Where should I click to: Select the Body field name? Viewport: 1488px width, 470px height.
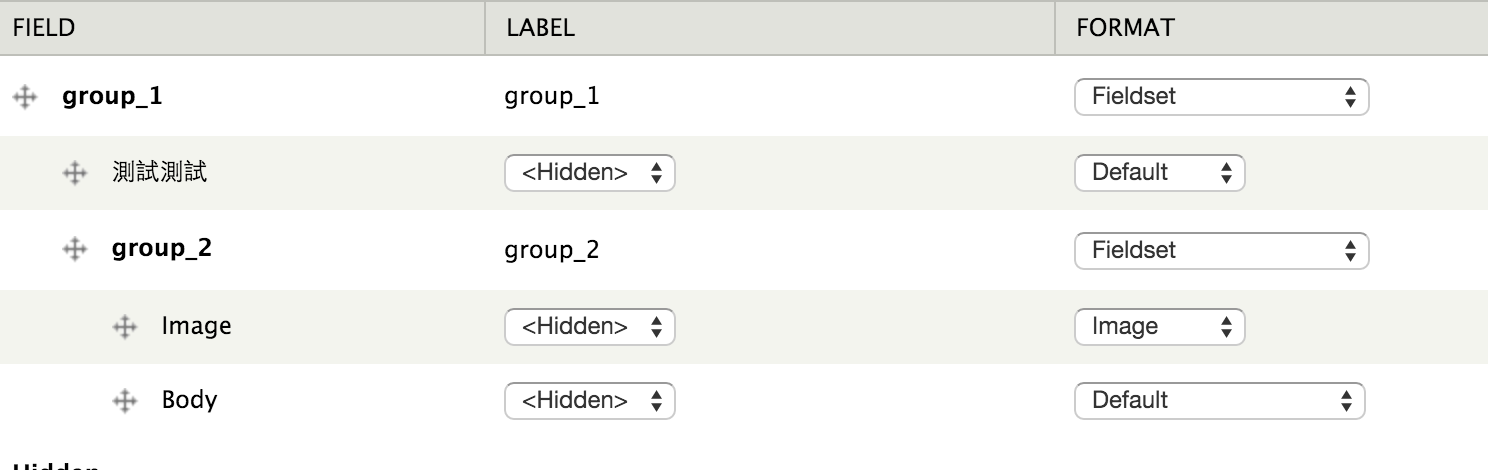tap(190, 400)
